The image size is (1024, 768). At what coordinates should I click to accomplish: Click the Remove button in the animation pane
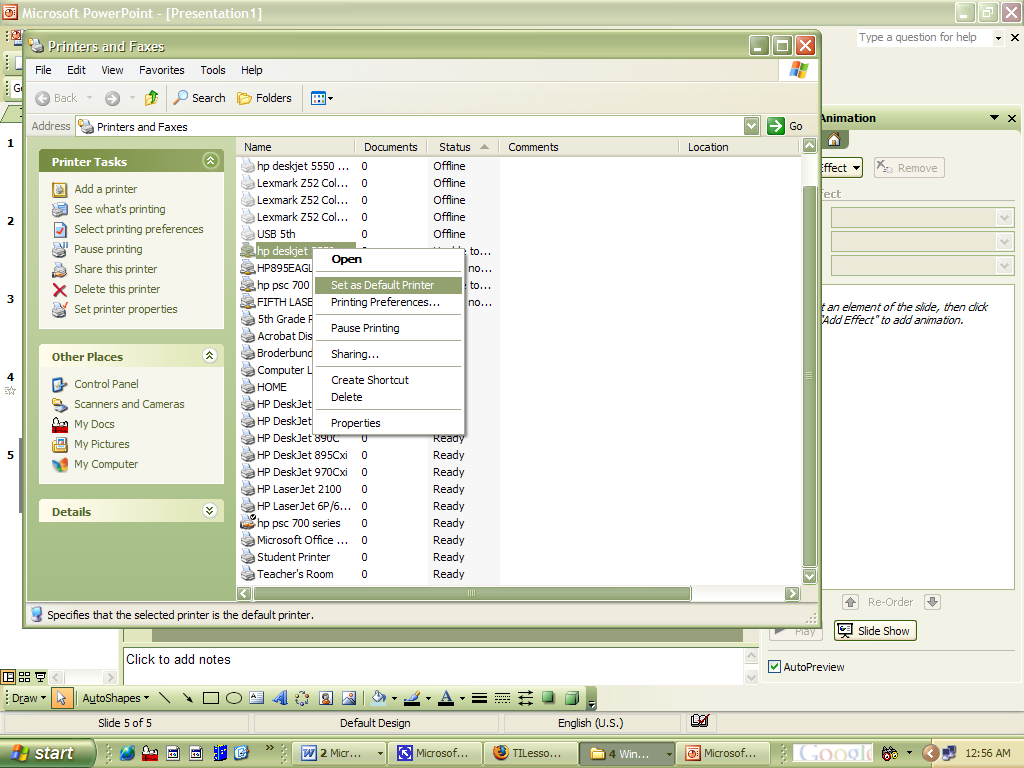pyautogui.click(x=909, y=168)
